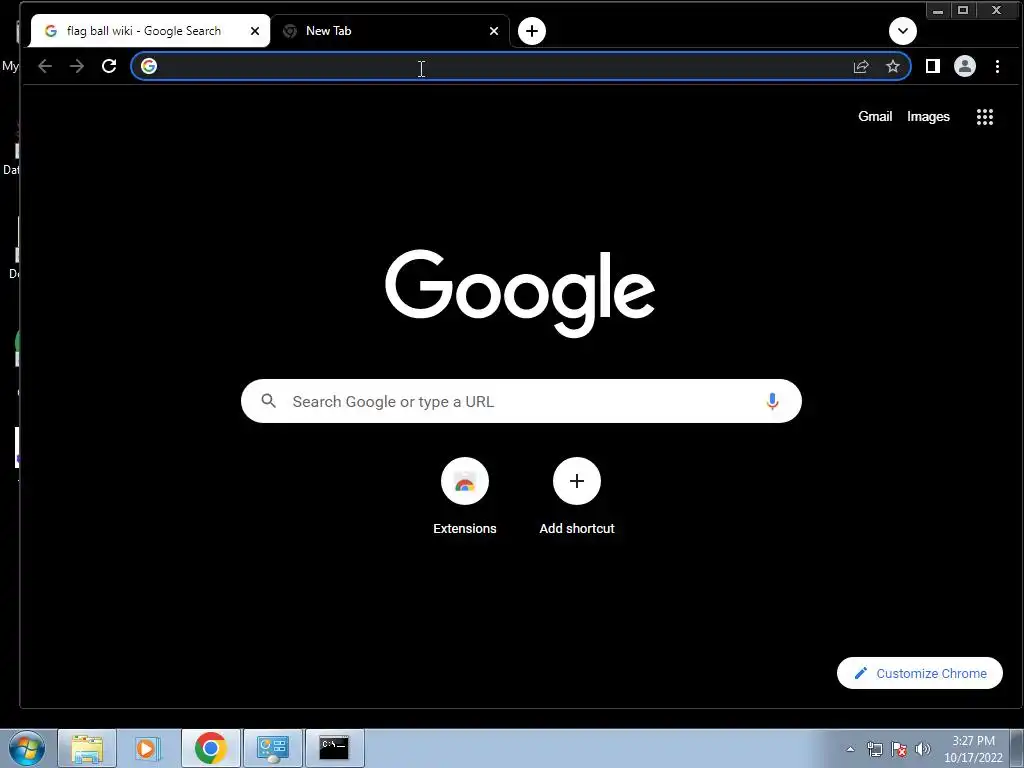This screenshot has height=768, width=1024.
Task: Open Windows Explorer from taskbar
Action: click(87, 748)
